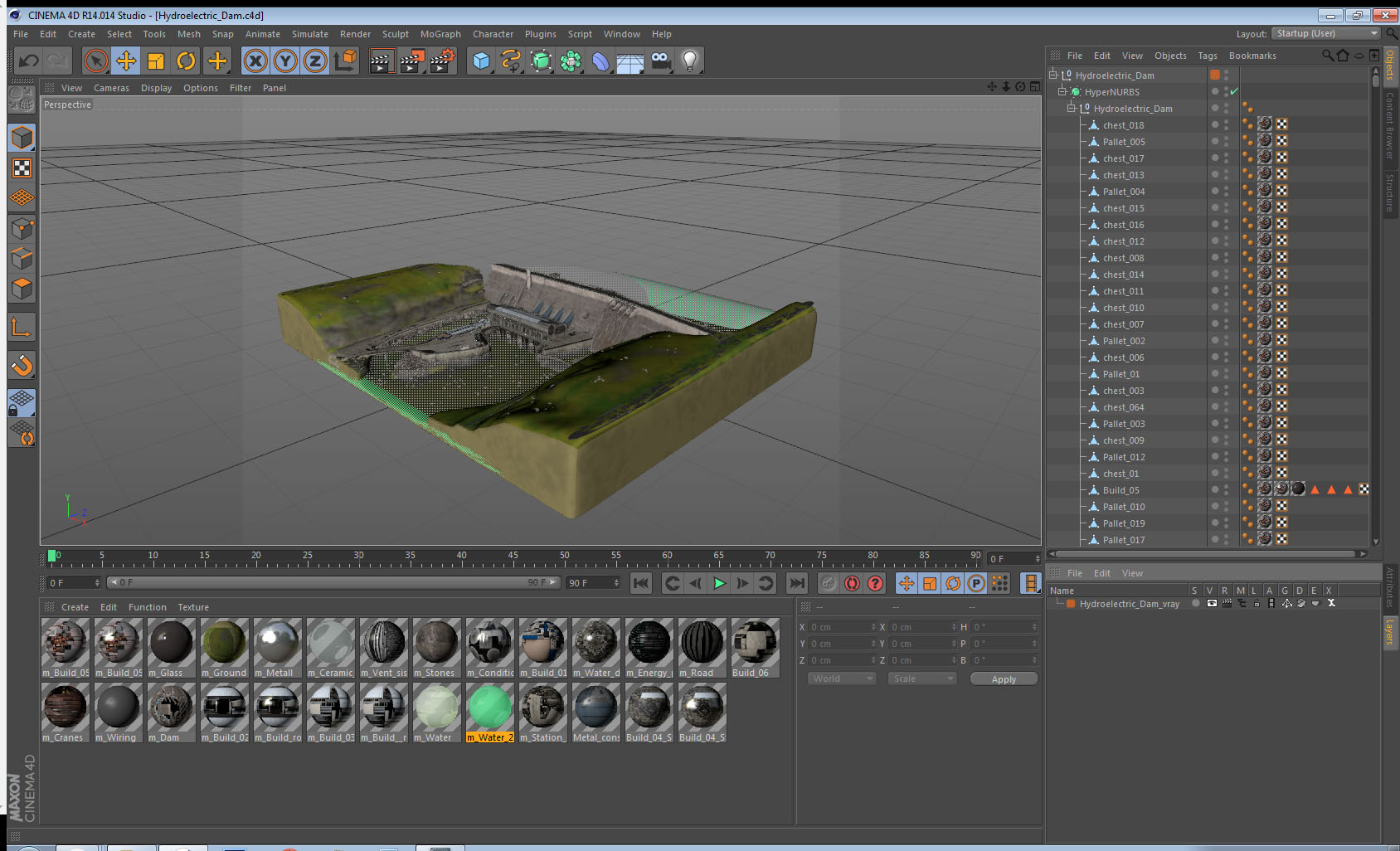Open Object Manager Tags menu
Viewport: 1400px width, 851px height.
(x=1208, y=56)
